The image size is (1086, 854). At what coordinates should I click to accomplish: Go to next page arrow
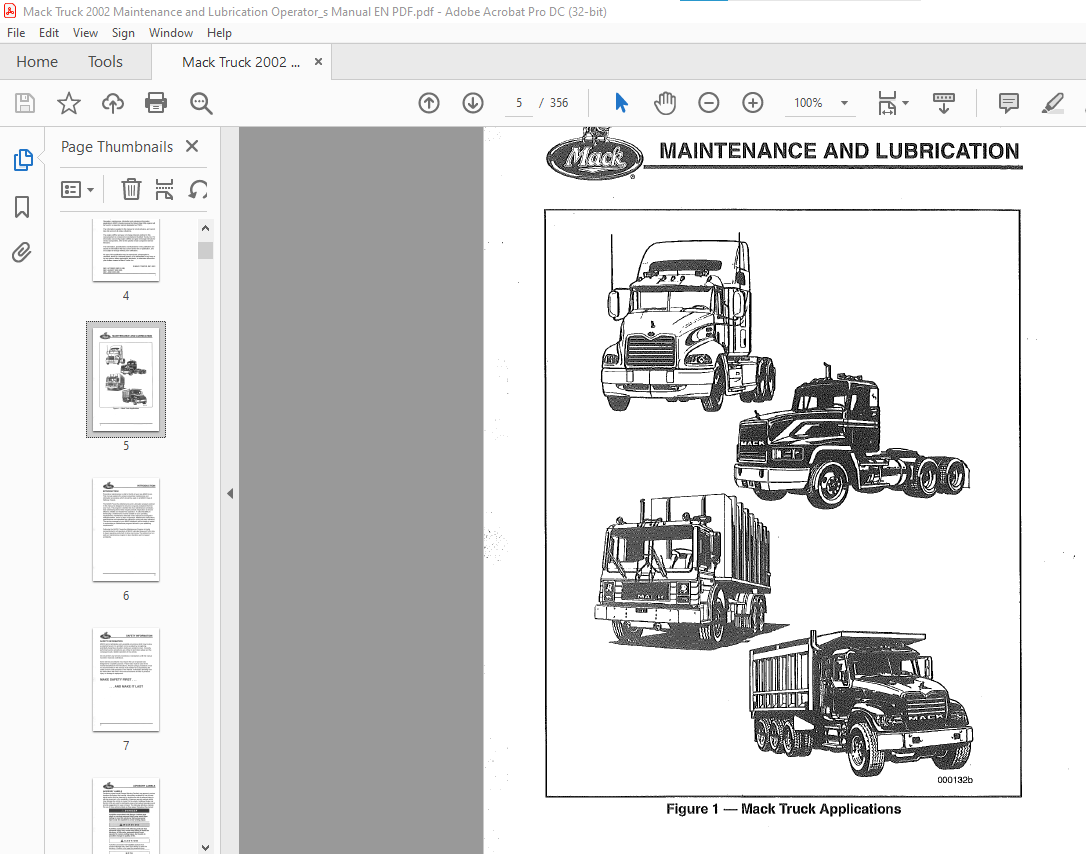tap(473, 103)
